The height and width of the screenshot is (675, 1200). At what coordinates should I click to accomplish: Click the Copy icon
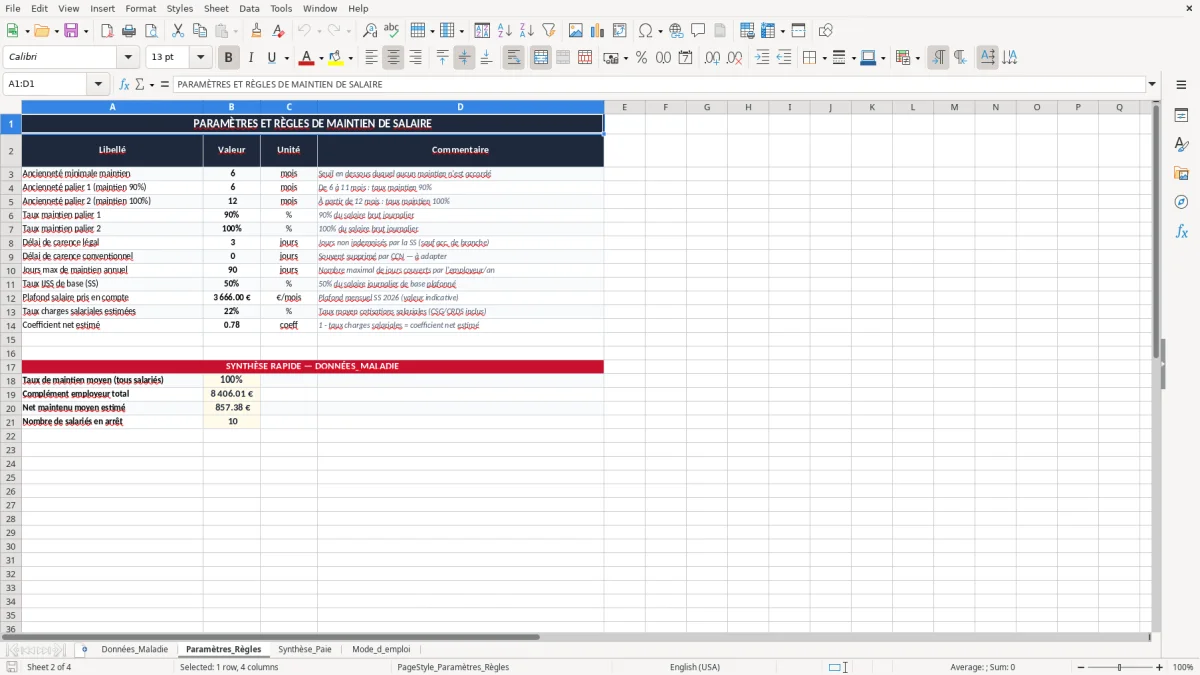pyautogui.click(x=199, y=31)
